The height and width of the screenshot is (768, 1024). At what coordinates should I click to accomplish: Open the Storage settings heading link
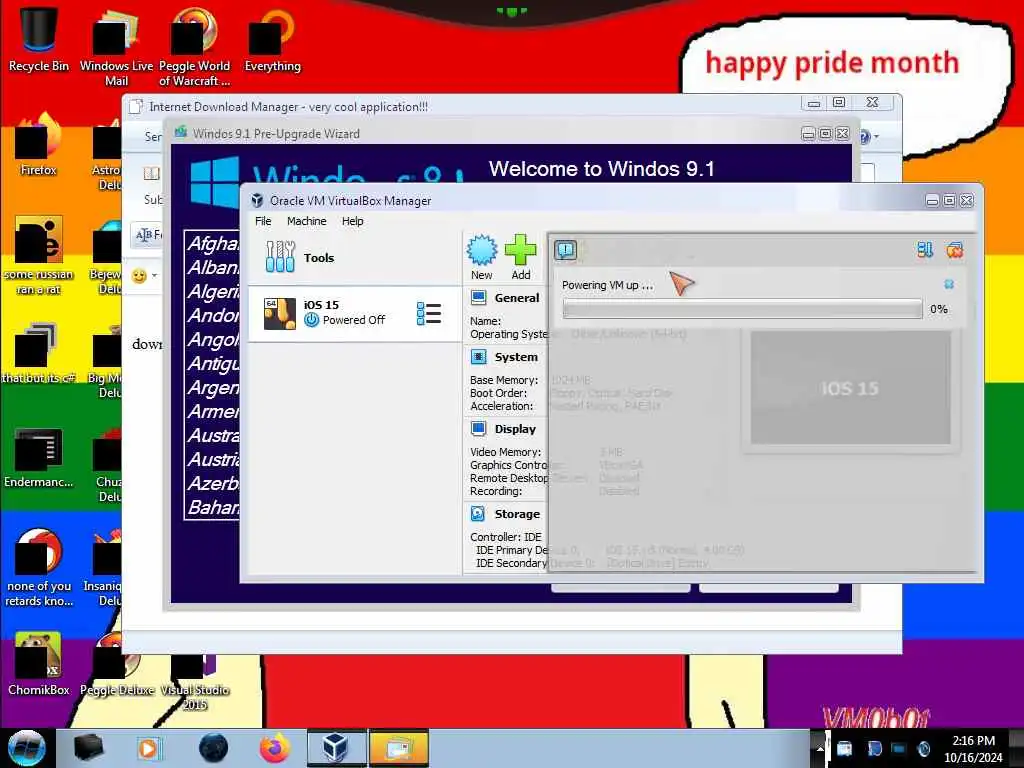pyautogui.click(x=517, y=514)
